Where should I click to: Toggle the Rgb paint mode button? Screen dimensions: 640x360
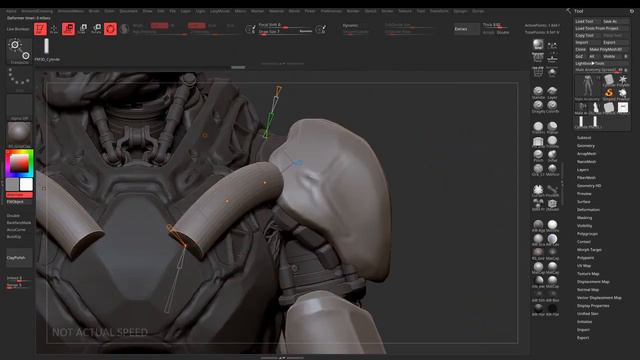tap(159, 25)
